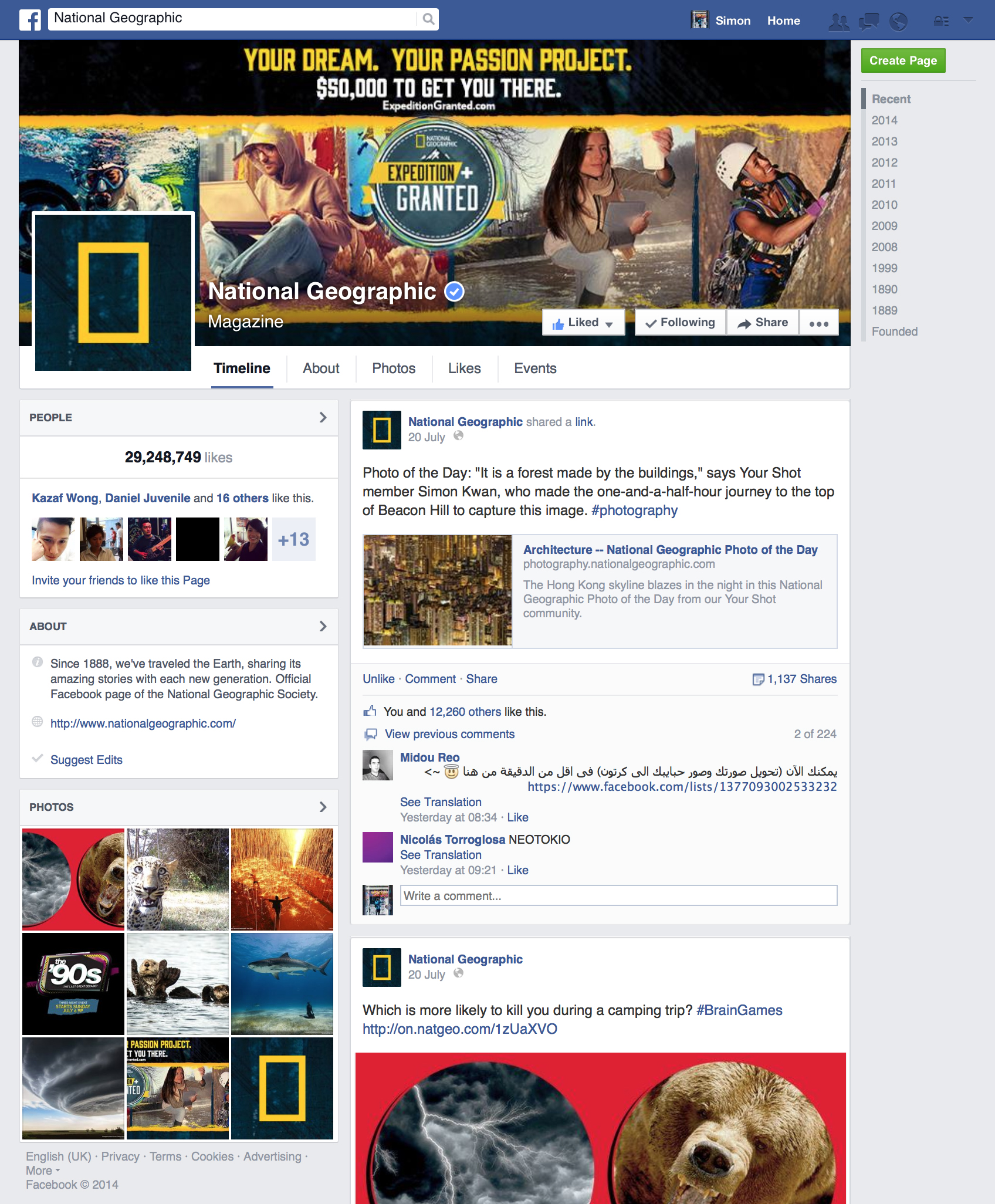Screen dimensions: 995x1204
Task: Click the Facebook logo icon
Action: (x=30, y=19)
